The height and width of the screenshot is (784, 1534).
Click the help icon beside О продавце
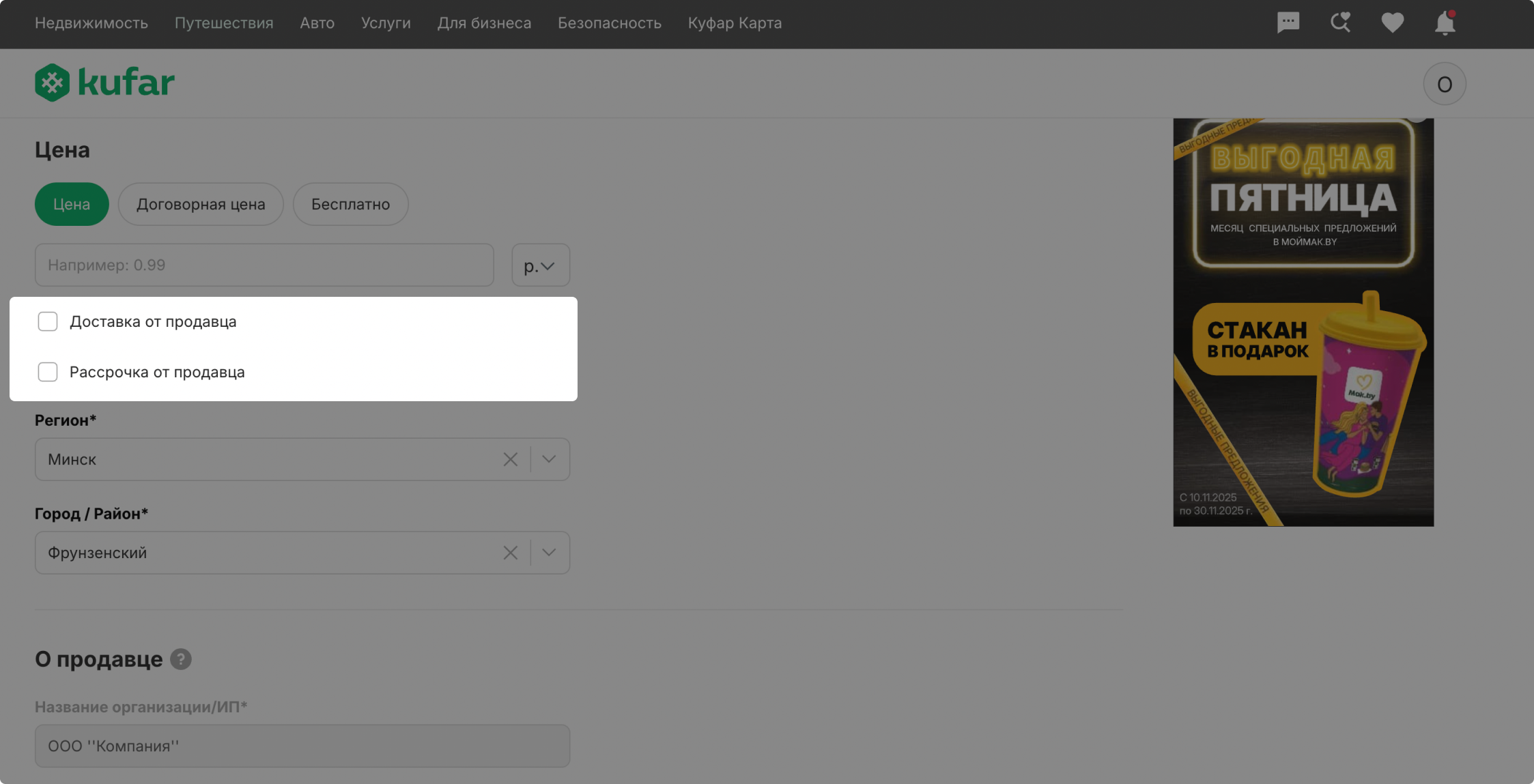pos(181,659)
